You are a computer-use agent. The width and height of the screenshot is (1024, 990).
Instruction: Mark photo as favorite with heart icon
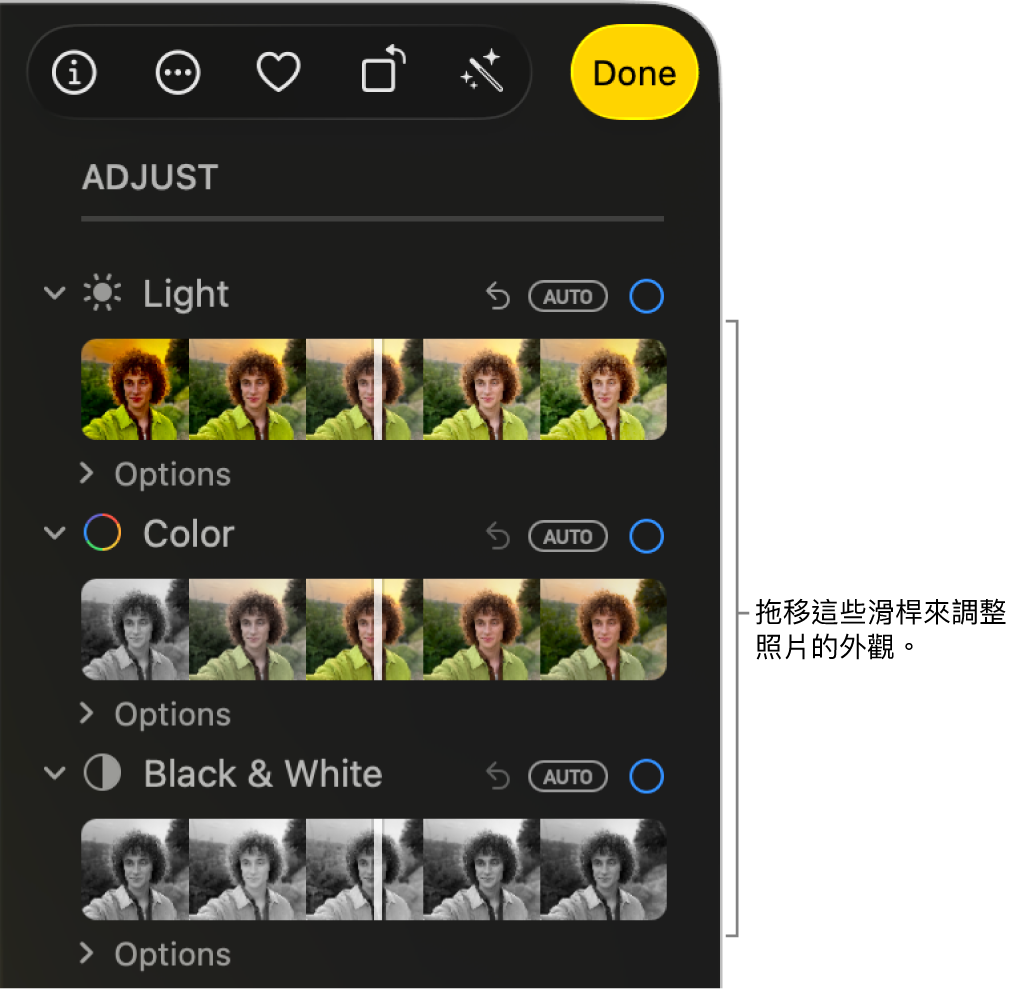click(278, 72)
